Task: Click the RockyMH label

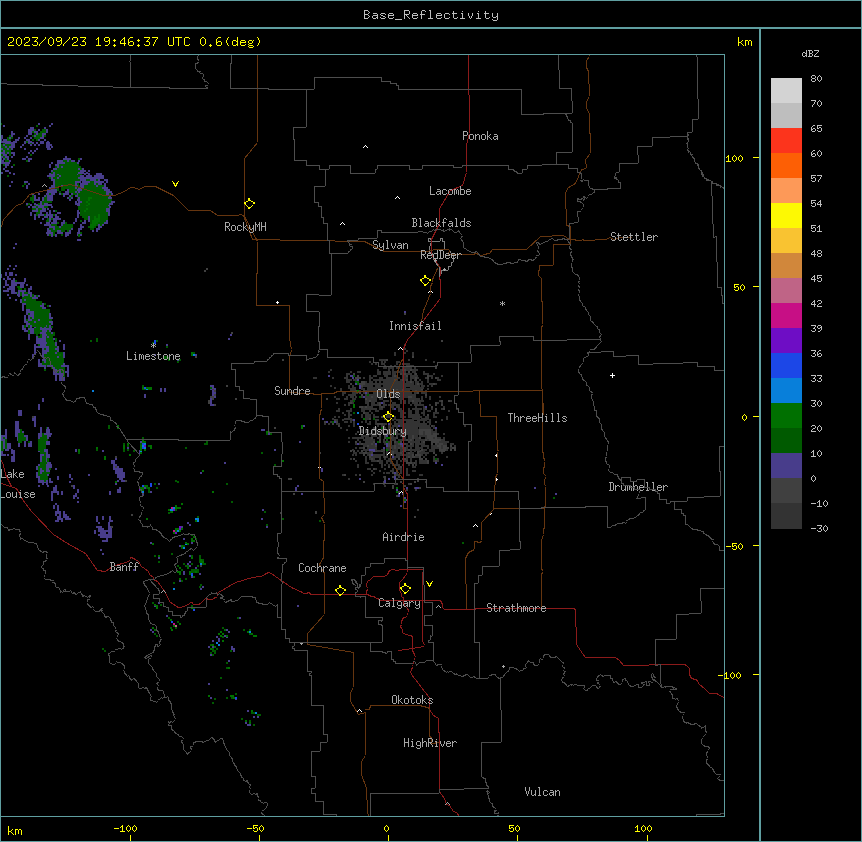Action: pos(245,227)
